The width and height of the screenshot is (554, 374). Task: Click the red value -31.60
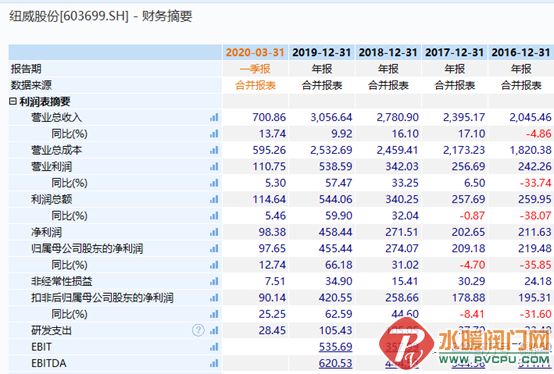[535, 314]
